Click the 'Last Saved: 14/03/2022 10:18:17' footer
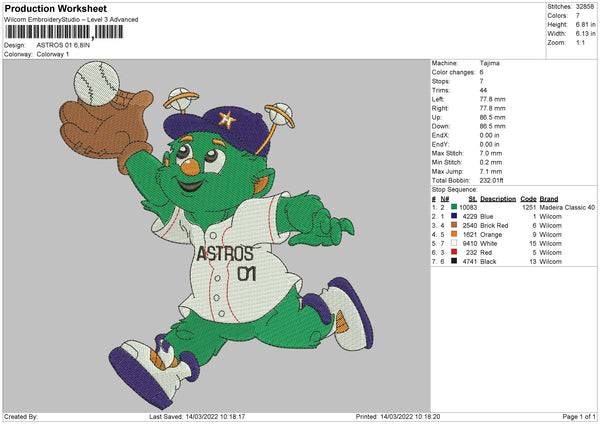The width and height of the screenshot is (600, 424). pos(197,417)
